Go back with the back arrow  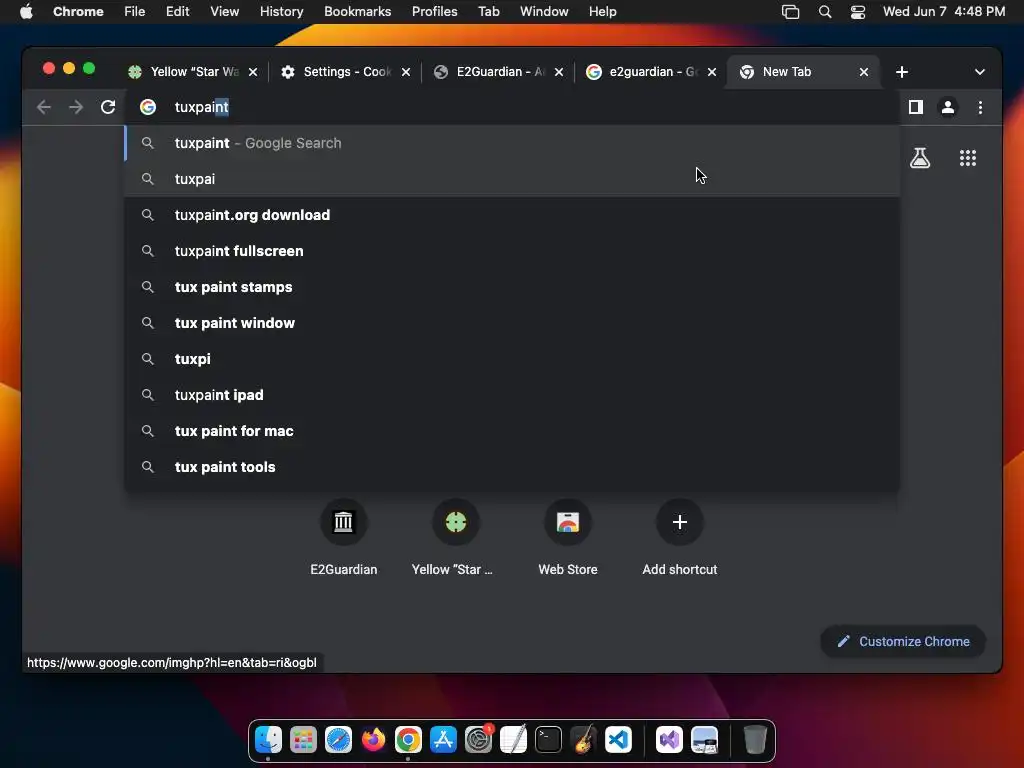point(44,107)
